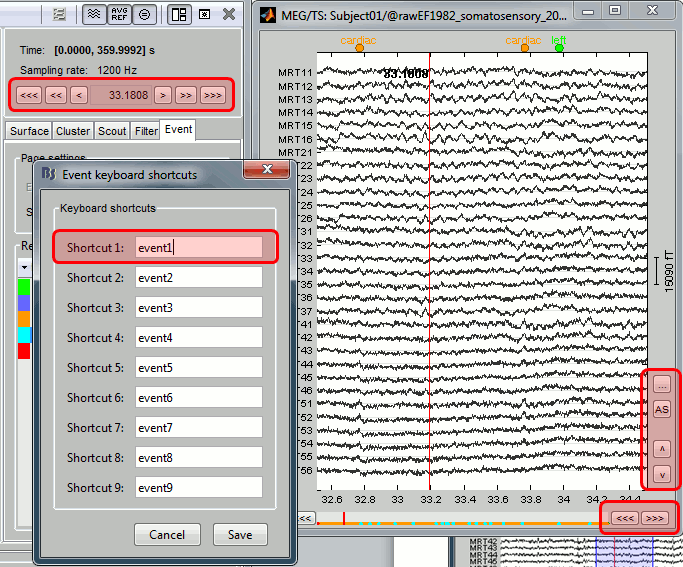This screenshot has width=683, height=567.
Task: Click the >>> button below the time series
Action: coord(655,518)
